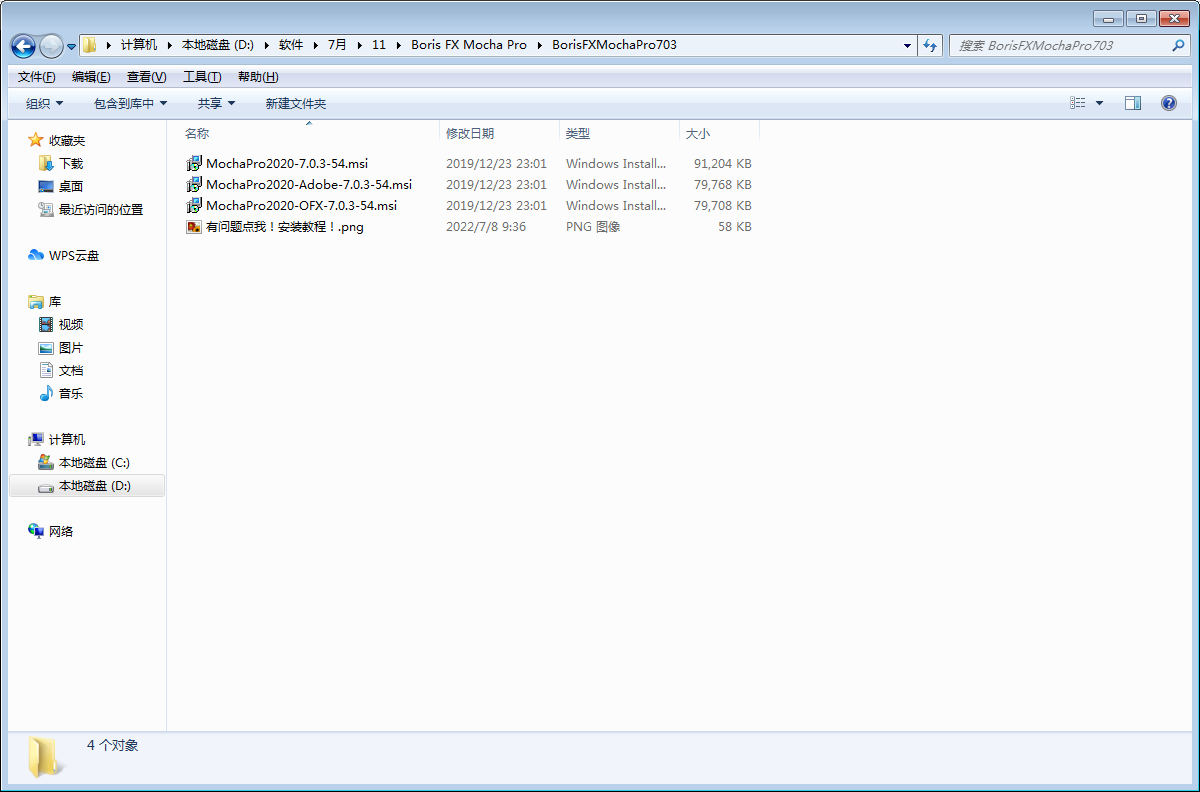Screen dimensions: 1200x792
Task: Open the 帮助(H) menu
Action: 258,77
